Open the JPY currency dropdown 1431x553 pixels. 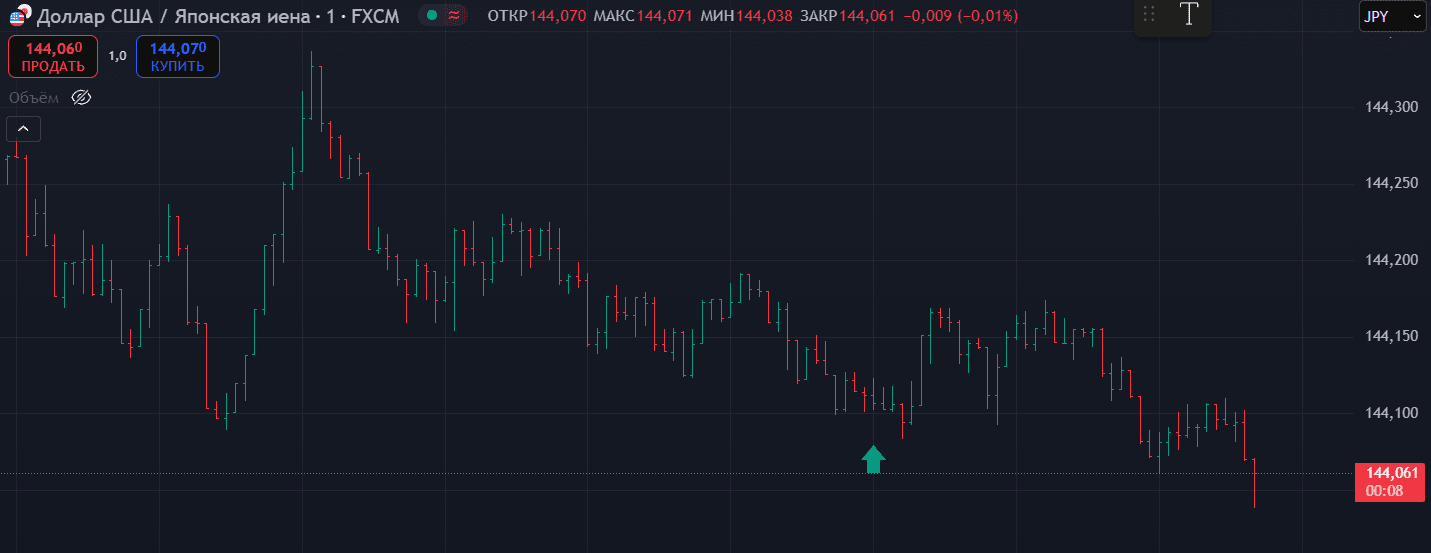click(x=1391, y=16)
